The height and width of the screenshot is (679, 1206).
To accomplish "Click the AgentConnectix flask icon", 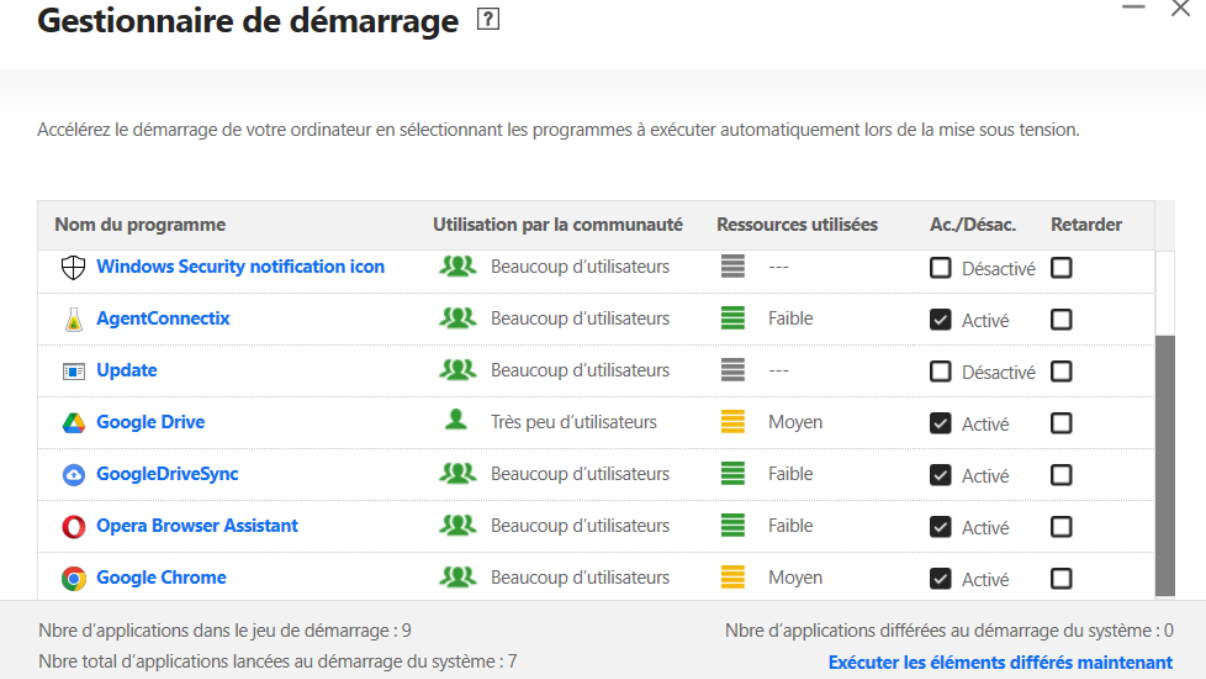I will click(70, 318).
